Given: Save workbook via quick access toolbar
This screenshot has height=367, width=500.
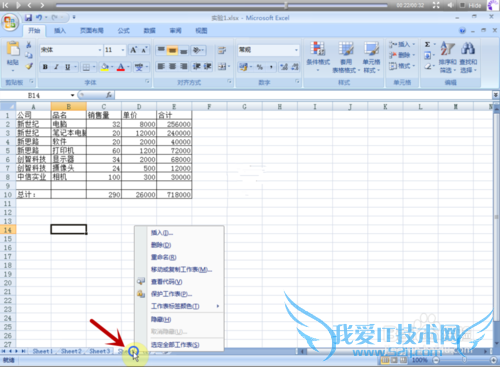Looking at the screenshot, I should [28, 17].
